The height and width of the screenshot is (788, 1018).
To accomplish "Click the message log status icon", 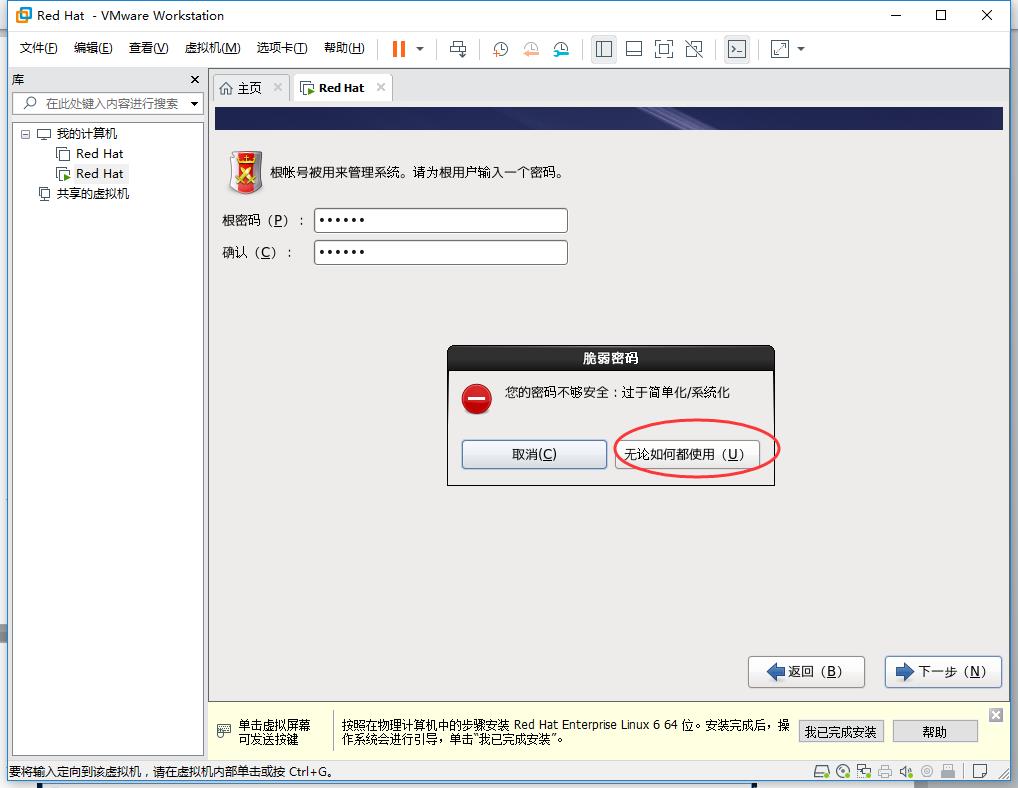I will (x=980, y=771).
